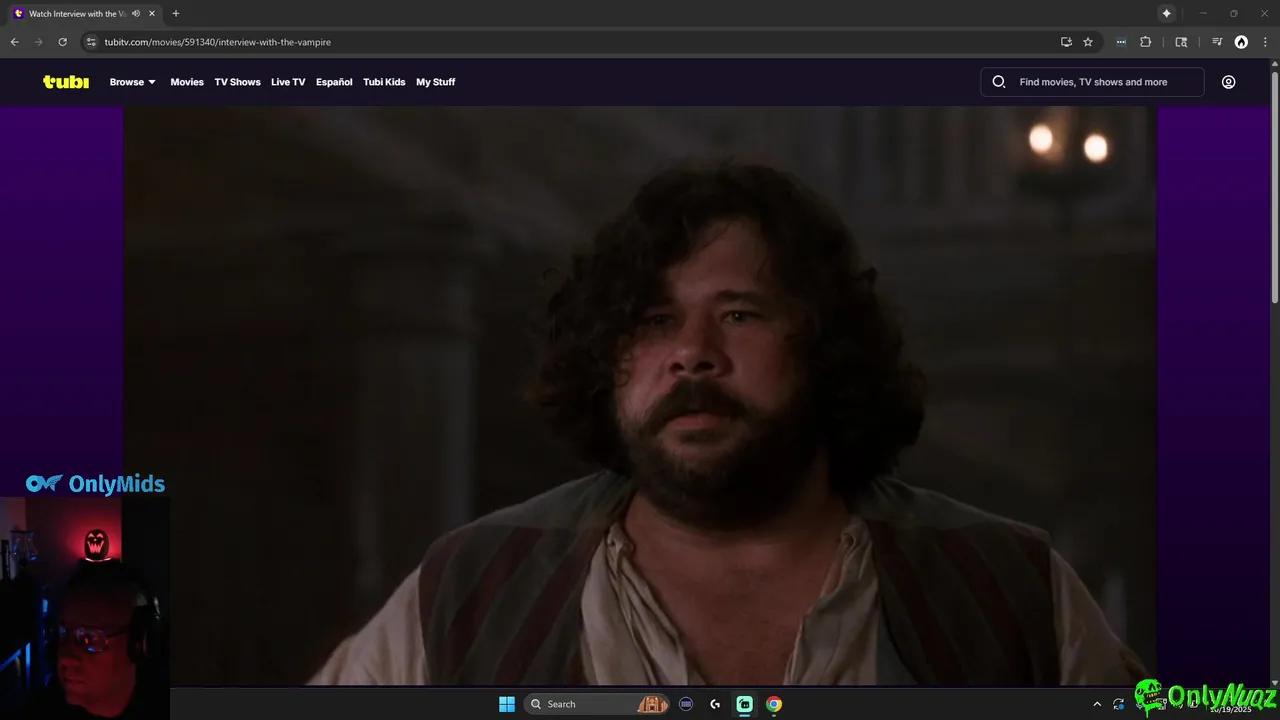Viewport: 1280px width, 720px height.
Task: Show hidden system tray icons chevron
Action: click(1097, 704)
